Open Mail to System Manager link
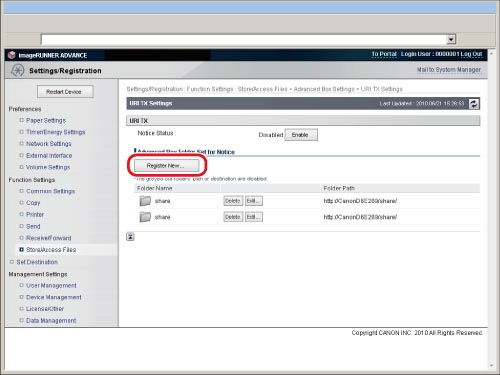Image resolution: width=500 pixels, height=375 pixels. pos(449,70)
